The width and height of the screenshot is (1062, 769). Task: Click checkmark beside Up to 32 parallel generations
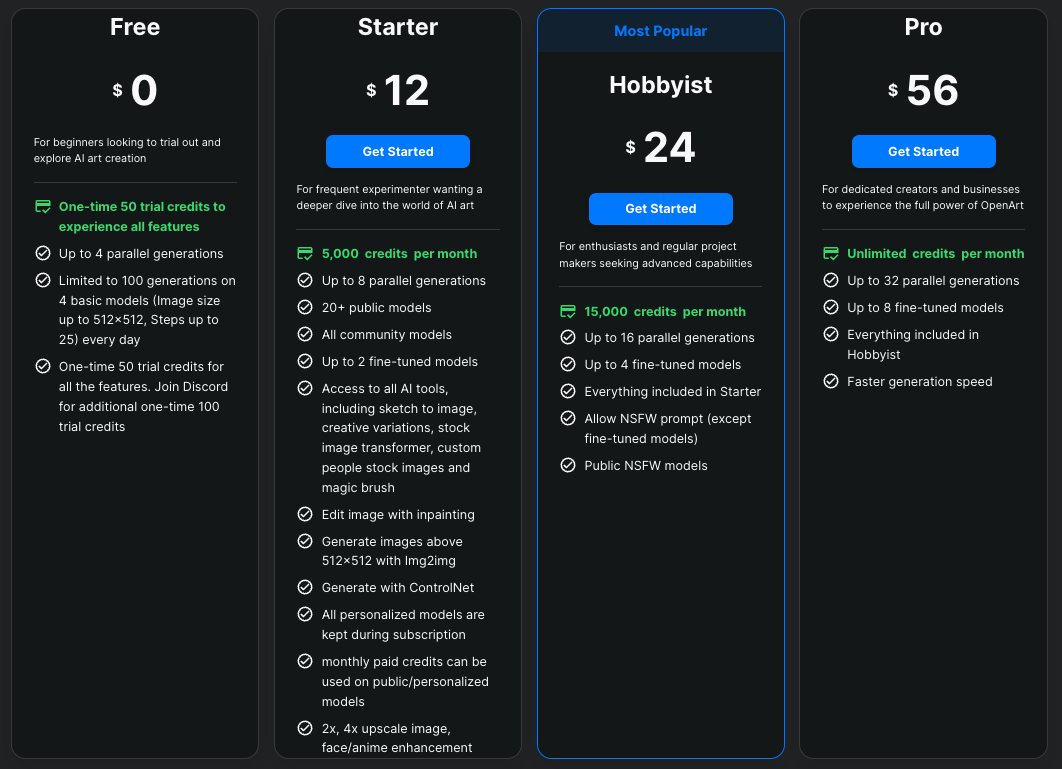830,281
